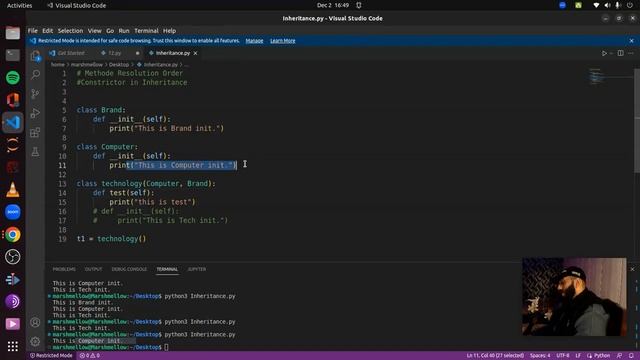Click the terminal prompt input line

click(x=167, y=347)
